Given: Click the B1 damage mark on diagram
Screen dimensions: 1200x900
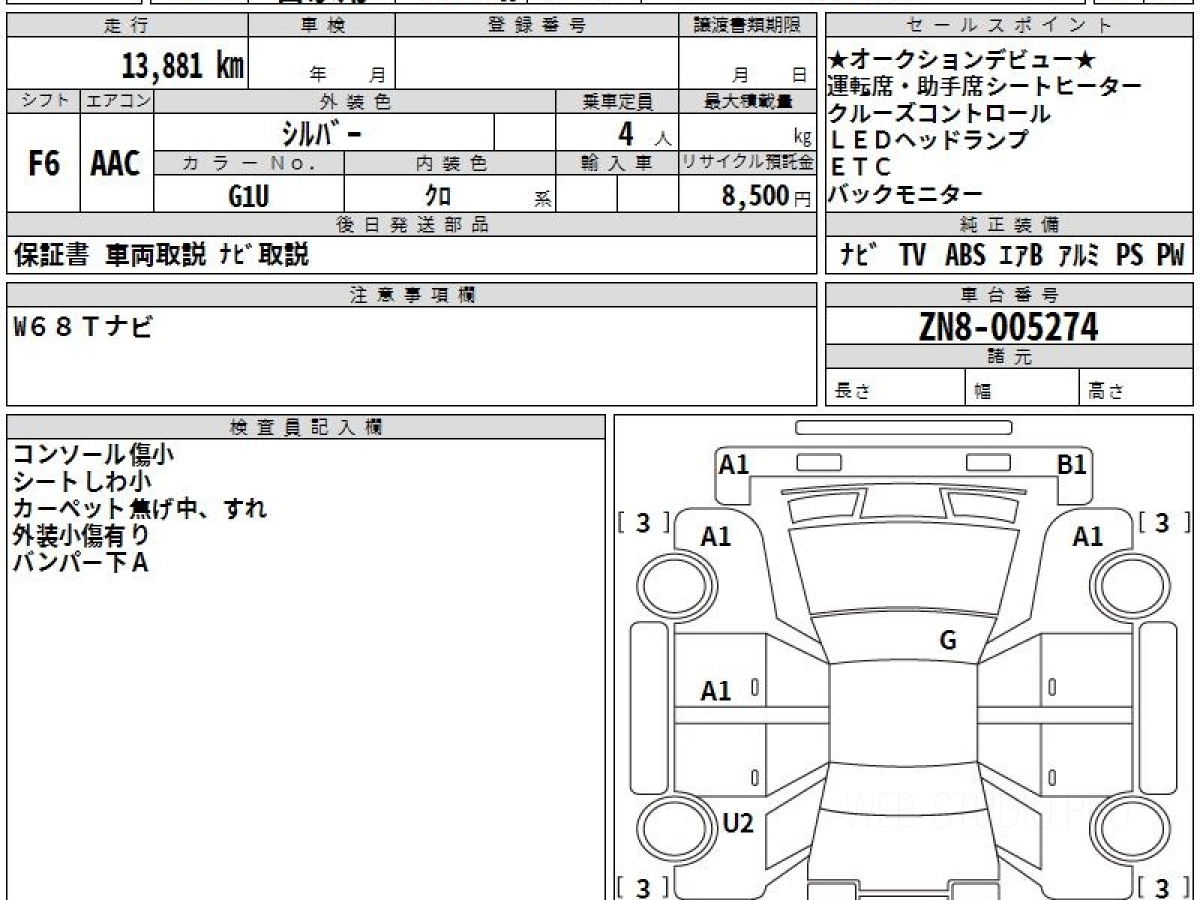Looking at the screenshot, I should tap(1072, 464).
